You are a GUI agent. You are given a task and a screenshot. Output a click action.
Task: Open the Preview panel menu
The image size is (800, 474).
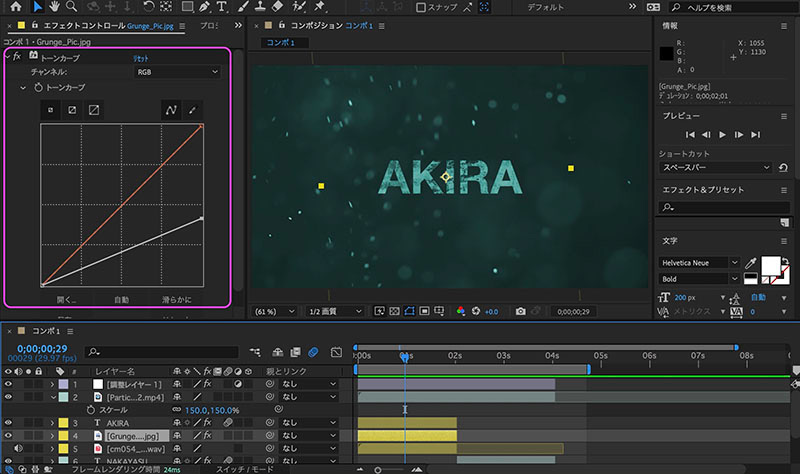[x=784, y=116]
